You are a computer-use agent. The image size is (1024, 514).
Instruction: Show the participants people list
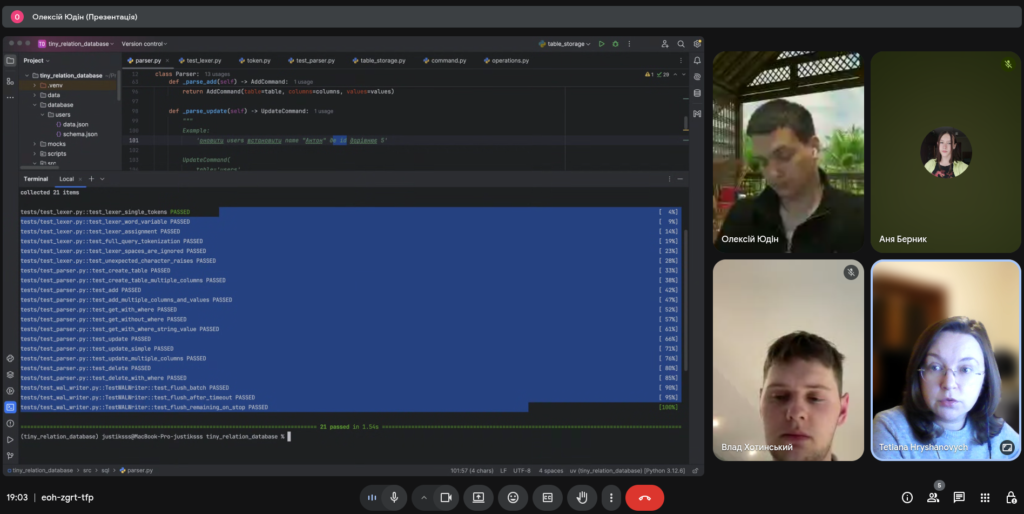click(933, 497)
